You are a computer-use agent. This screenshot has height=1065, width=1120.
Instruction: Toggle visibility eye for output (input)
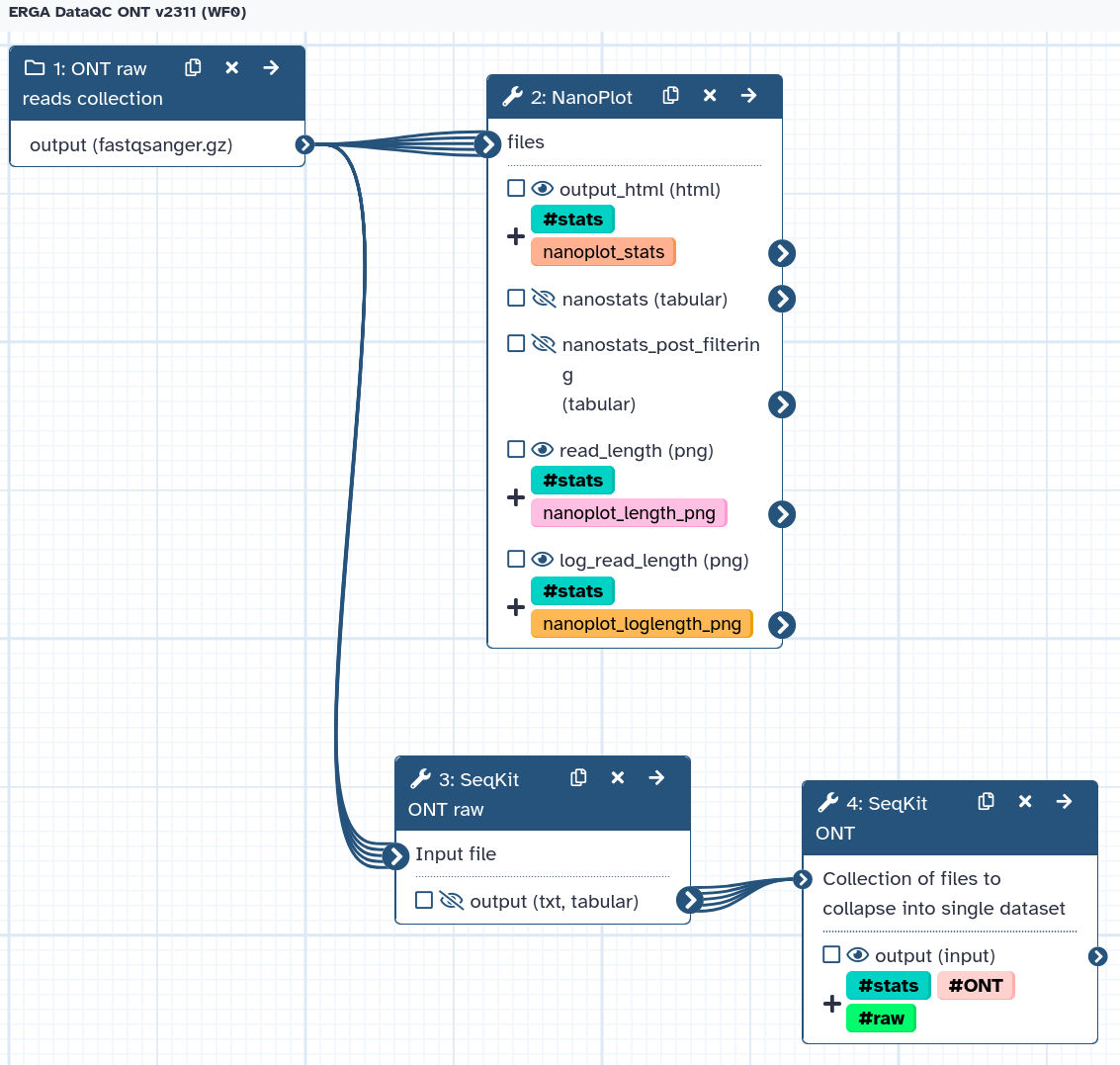pos(858,954)
